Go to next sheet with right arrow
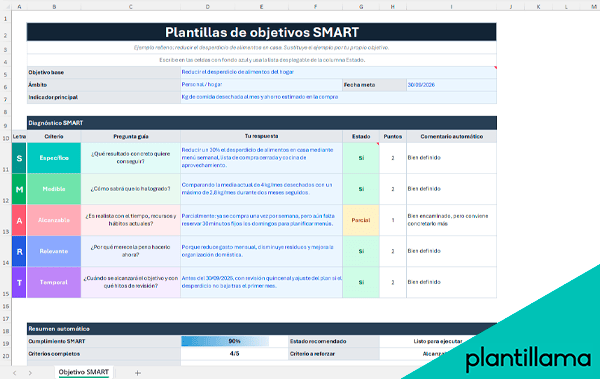 [x=30, y=373]
